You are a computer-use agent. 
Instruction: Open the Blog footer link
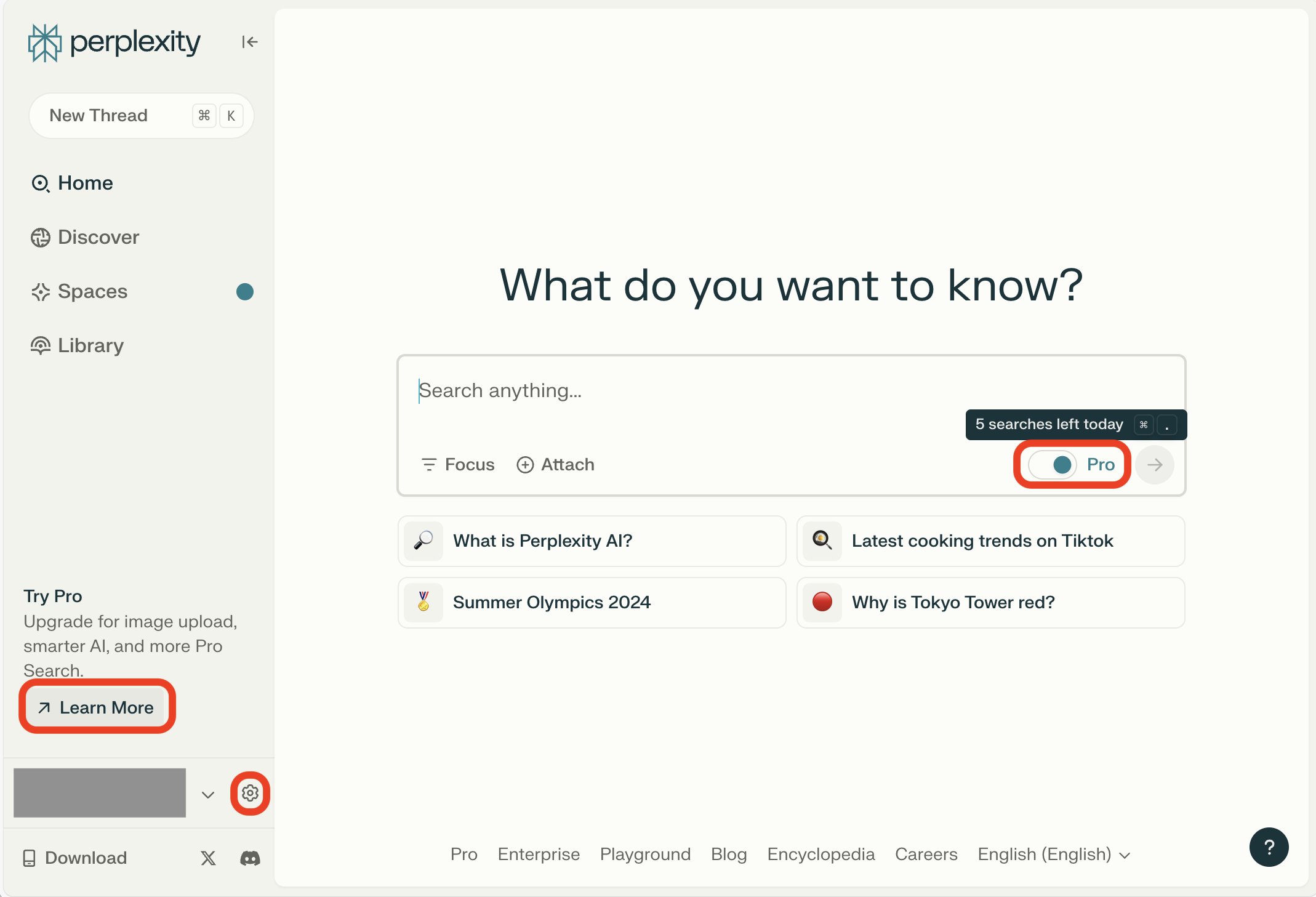729,855
